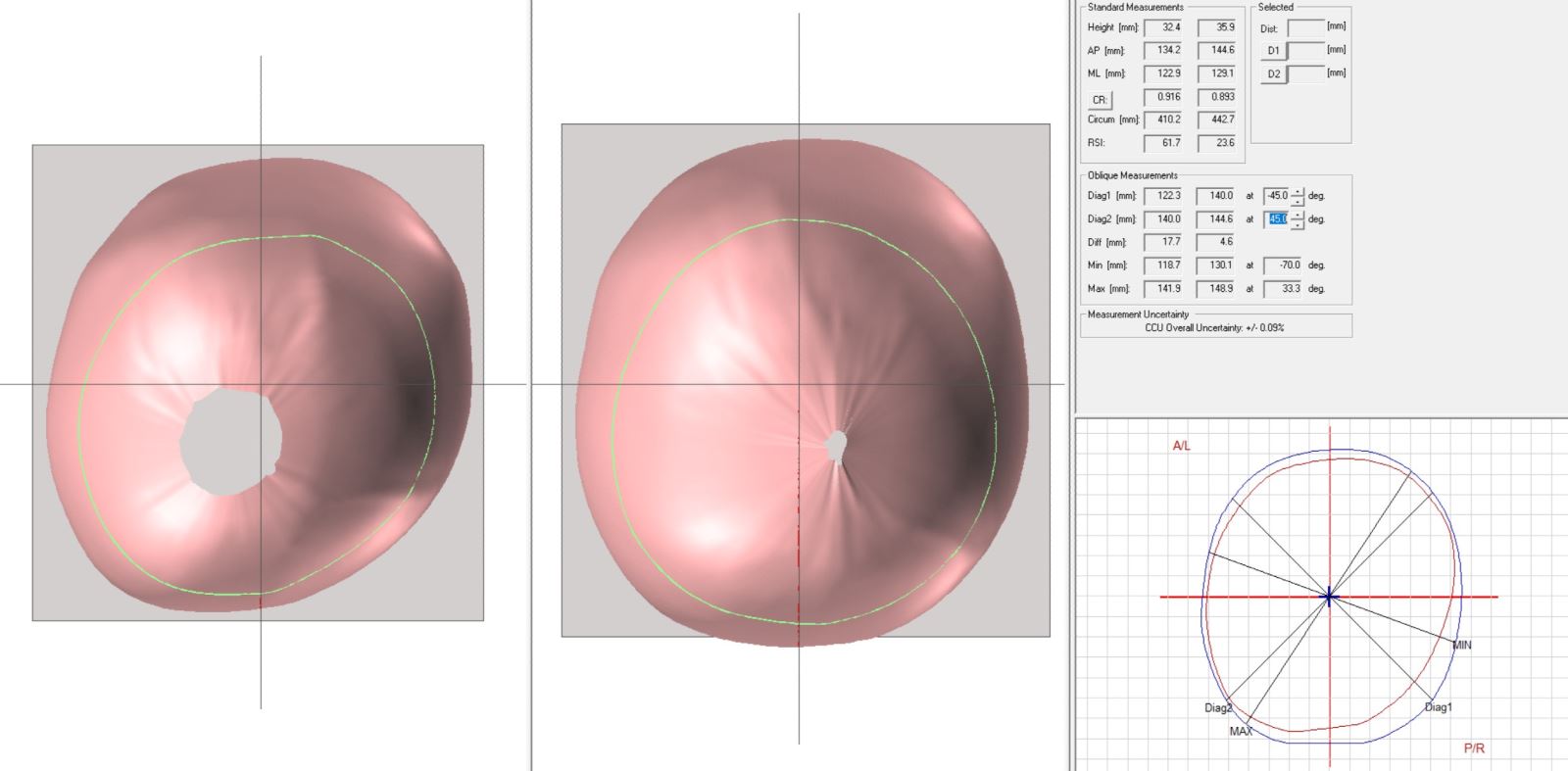Select the RSI value 23.6
The width and height of the screenshot is (1568, 771).
coord(1217,143)
